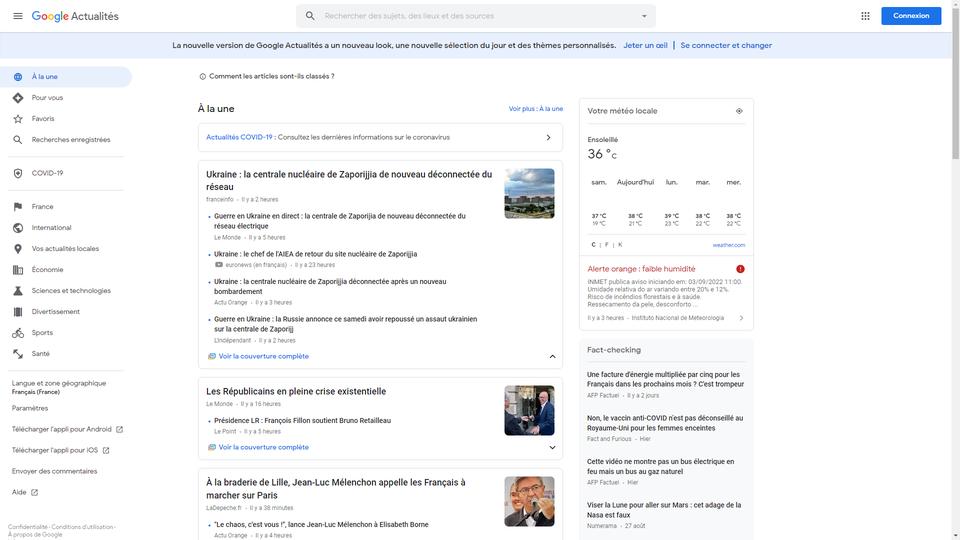Click the search magnifier icon

click(310, 16)
